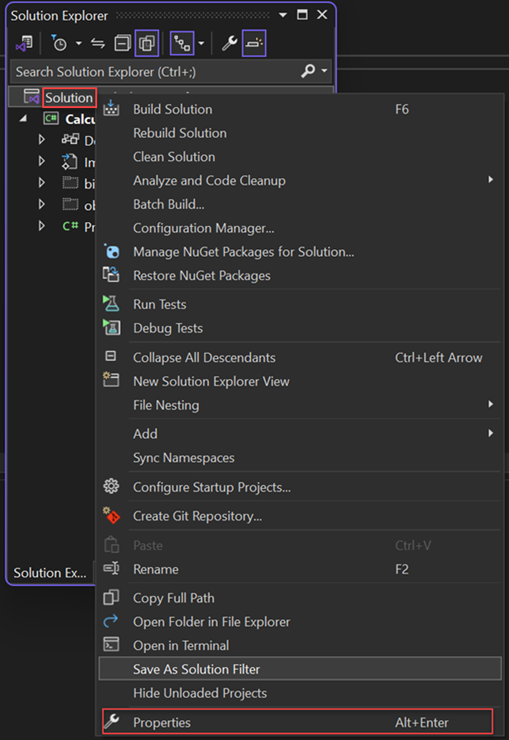Collapse the Calcu project tree node
Image resolution: width=509 pixels, height=740 pixels.
click(23, 119)
